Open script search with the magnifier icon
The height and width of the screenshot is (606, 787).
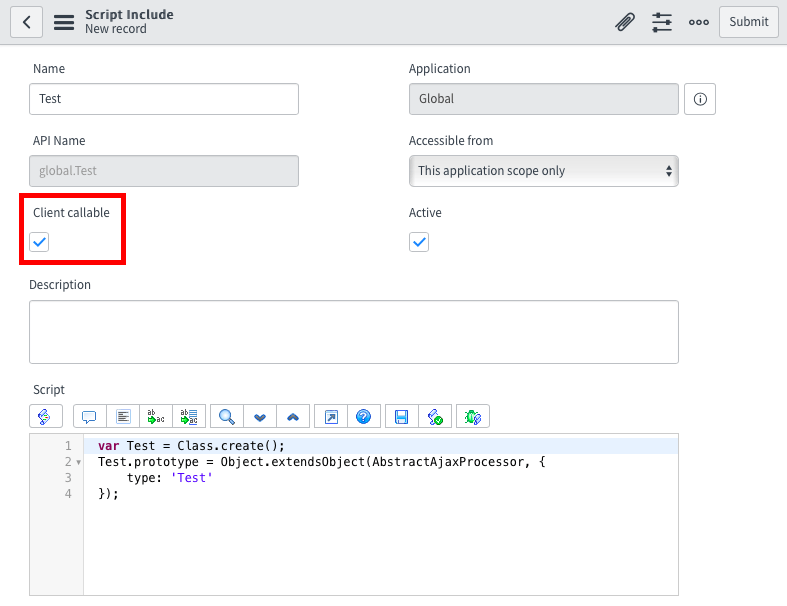[x=227, y=416]
